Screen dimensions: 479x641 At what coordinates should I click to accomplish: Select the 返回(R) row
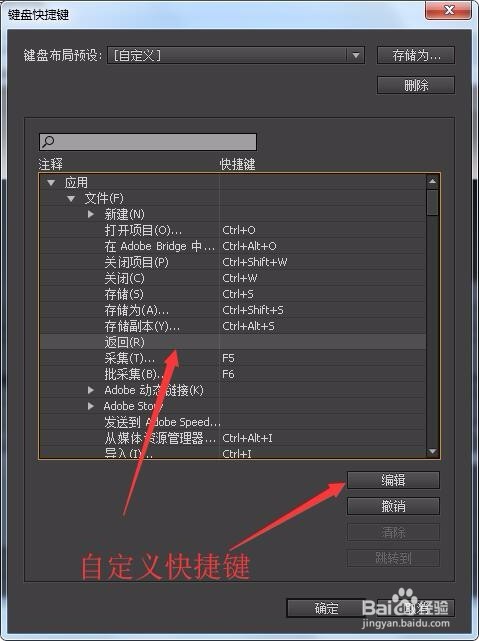click(232, 342)
